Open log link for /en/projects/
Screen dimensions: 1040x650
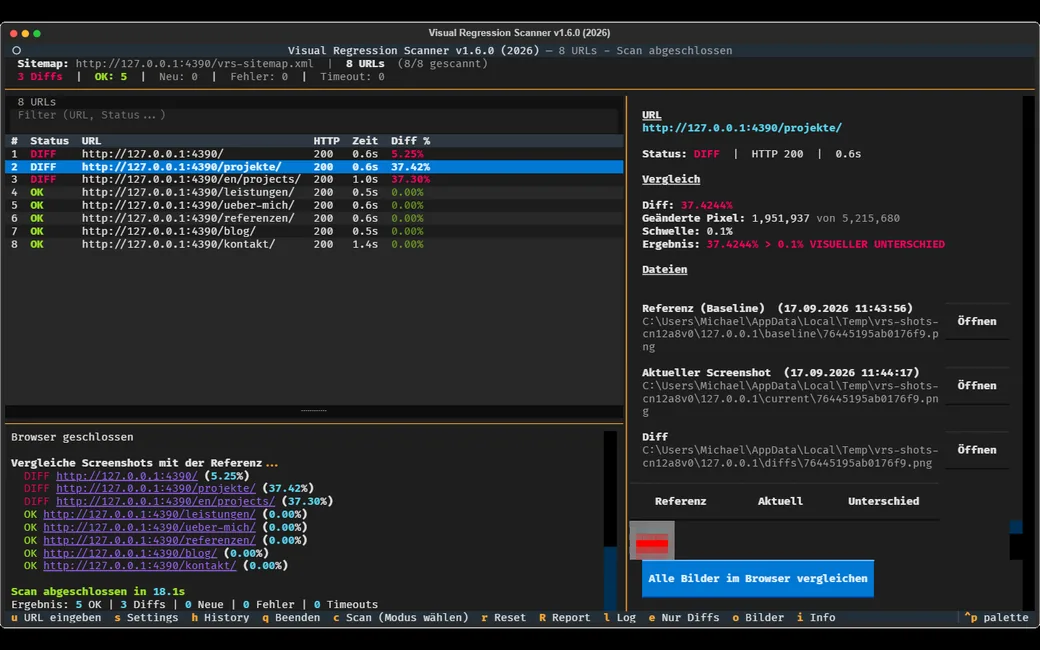pyautogui.click(x=165, y=501)
